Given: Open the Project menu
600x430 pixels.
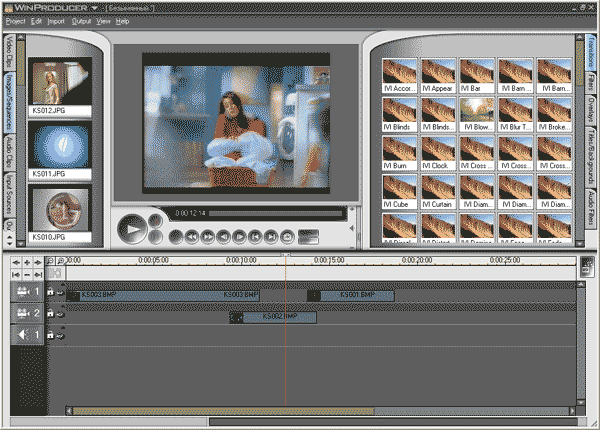Looking at the screenshot, I should (15, 20).
